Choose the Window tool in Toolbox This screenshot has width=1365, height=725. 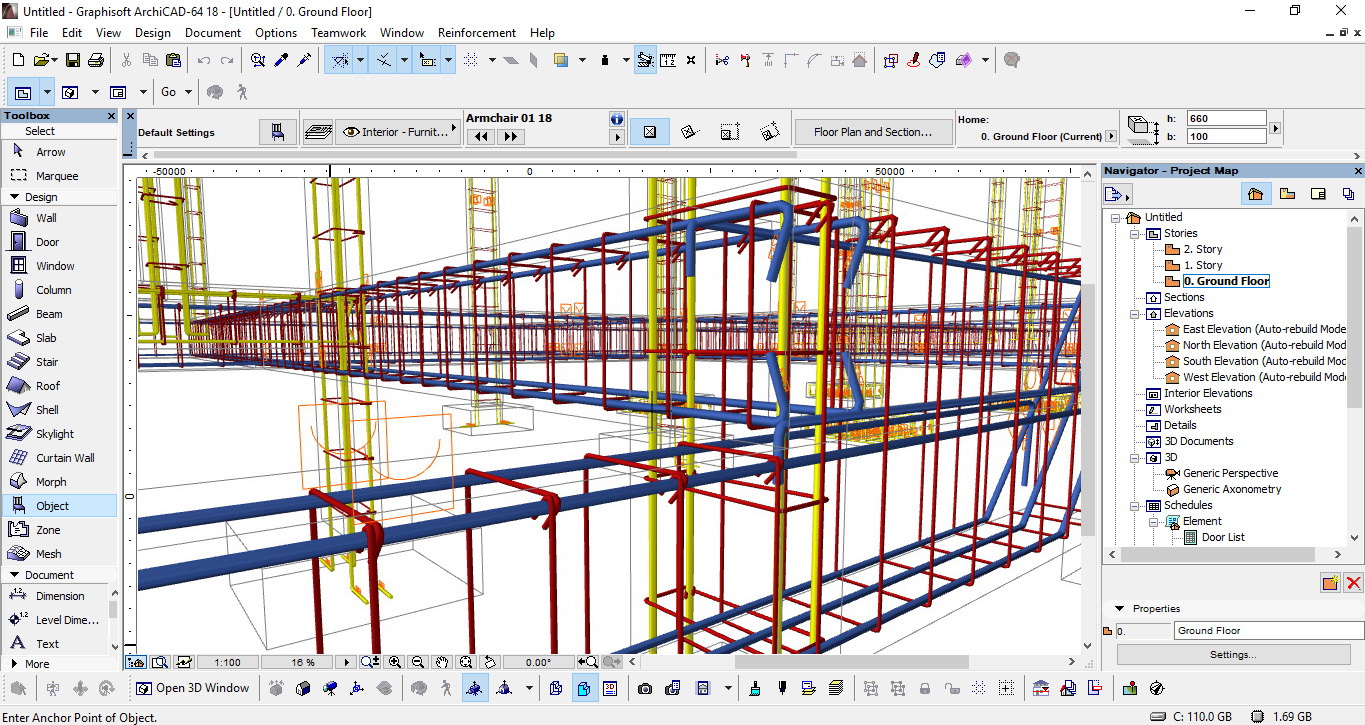click(x=59, y=266)
